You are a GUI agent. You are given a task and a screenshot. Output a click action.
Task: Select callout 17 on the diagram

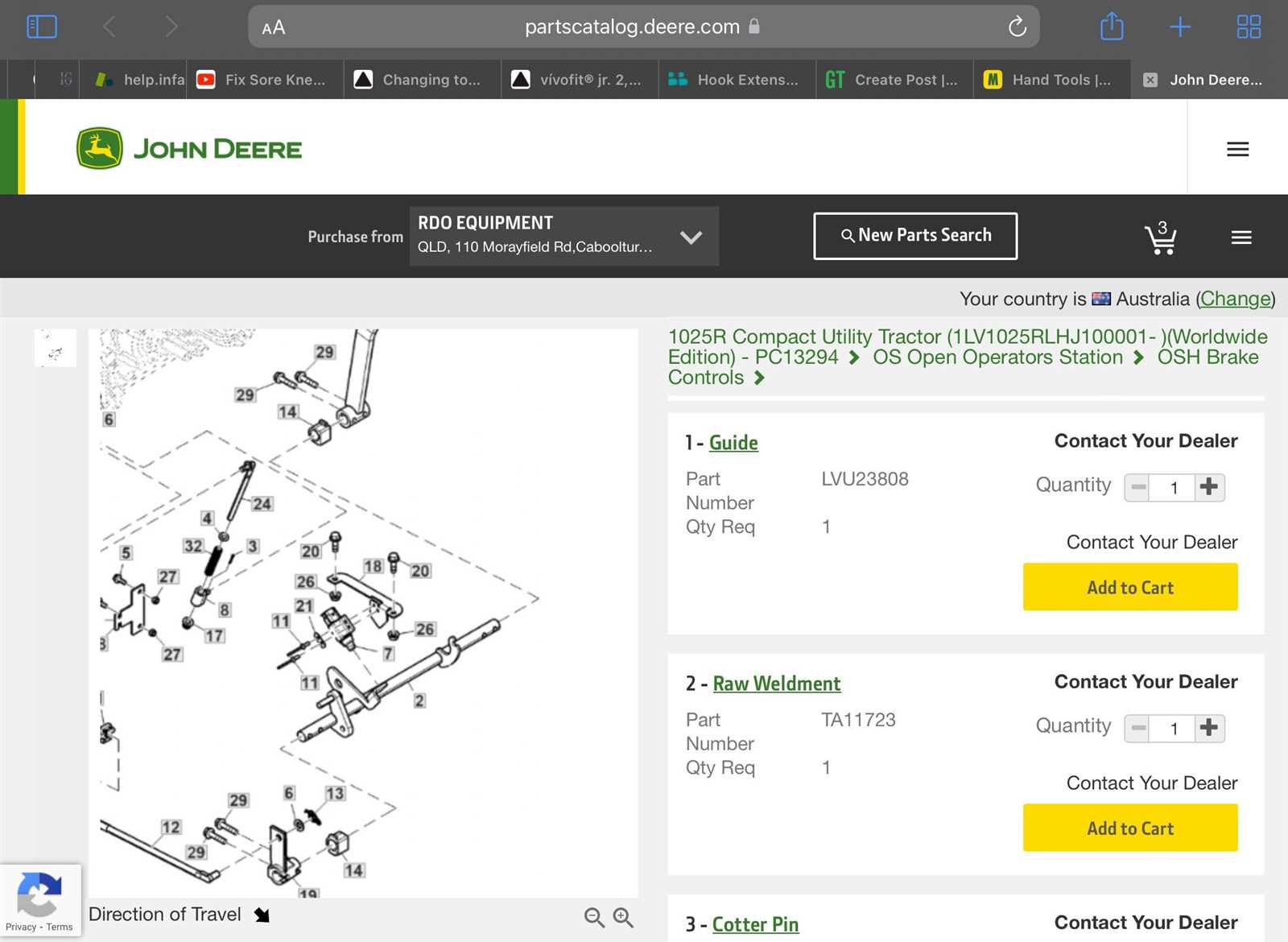pos(214,635)
